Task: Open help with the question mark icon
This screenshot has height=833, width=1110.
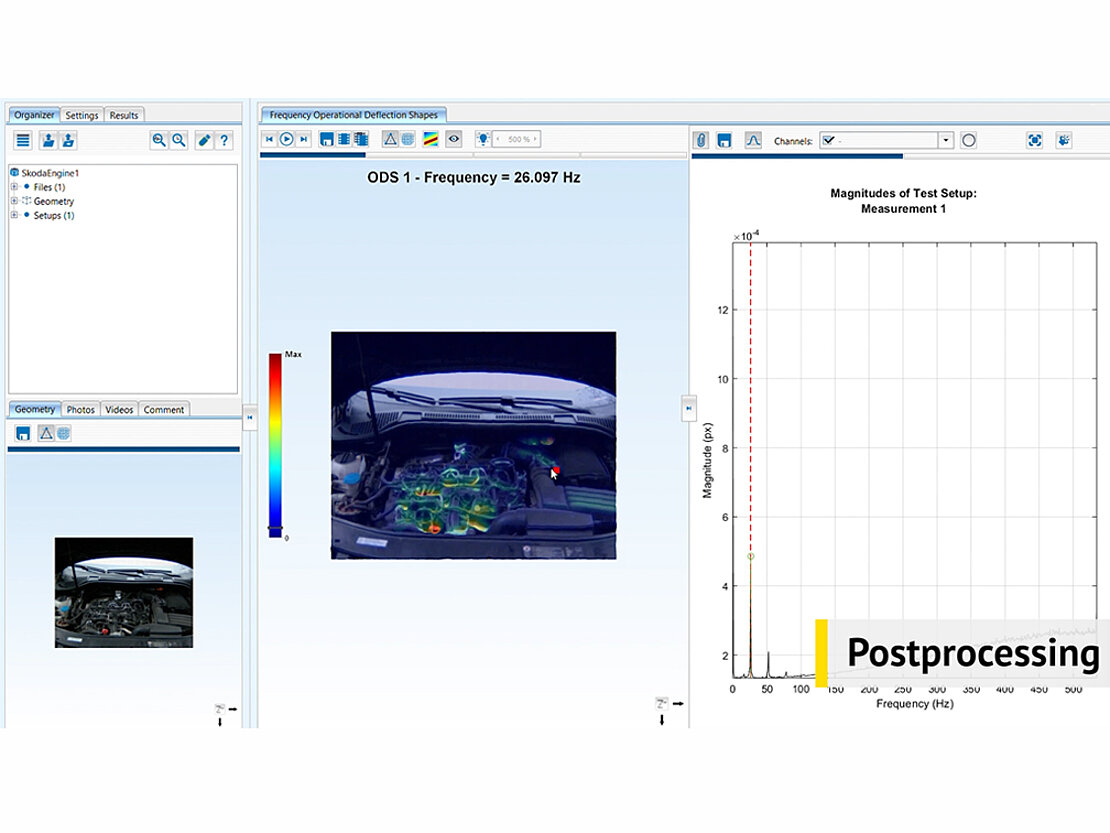Action: pos(224,140)
